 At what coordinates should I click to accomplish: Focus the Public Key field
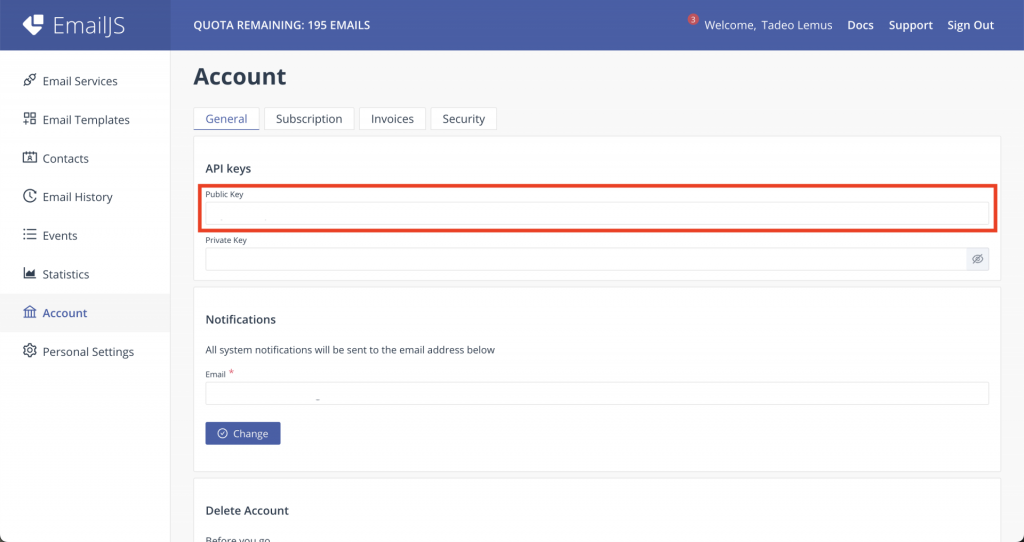pyautogui.click(x=597, y=214)
